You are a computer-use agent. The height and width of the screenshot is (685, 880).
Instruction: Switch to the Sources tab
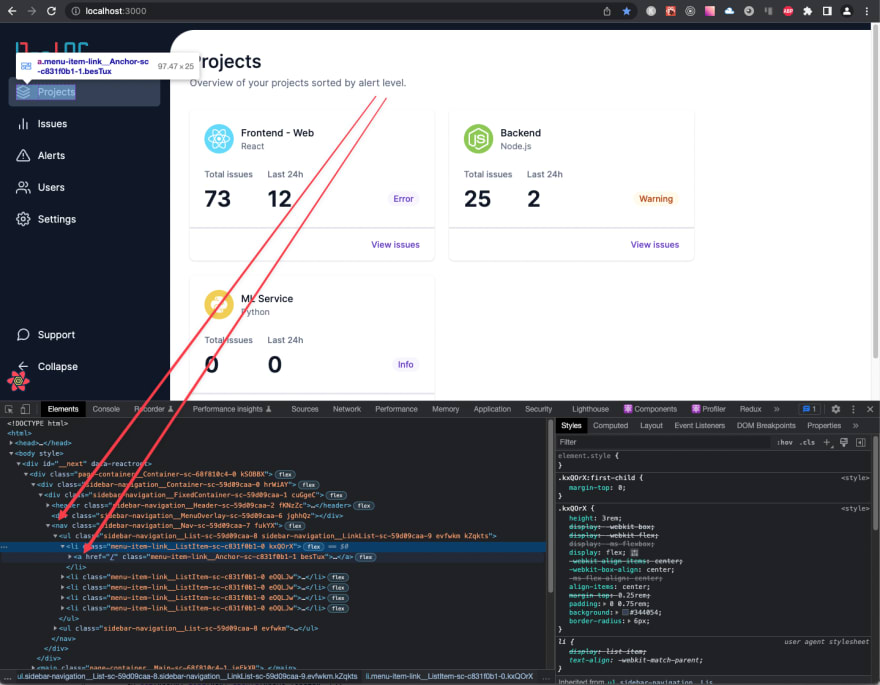click(x=305, y=410)
